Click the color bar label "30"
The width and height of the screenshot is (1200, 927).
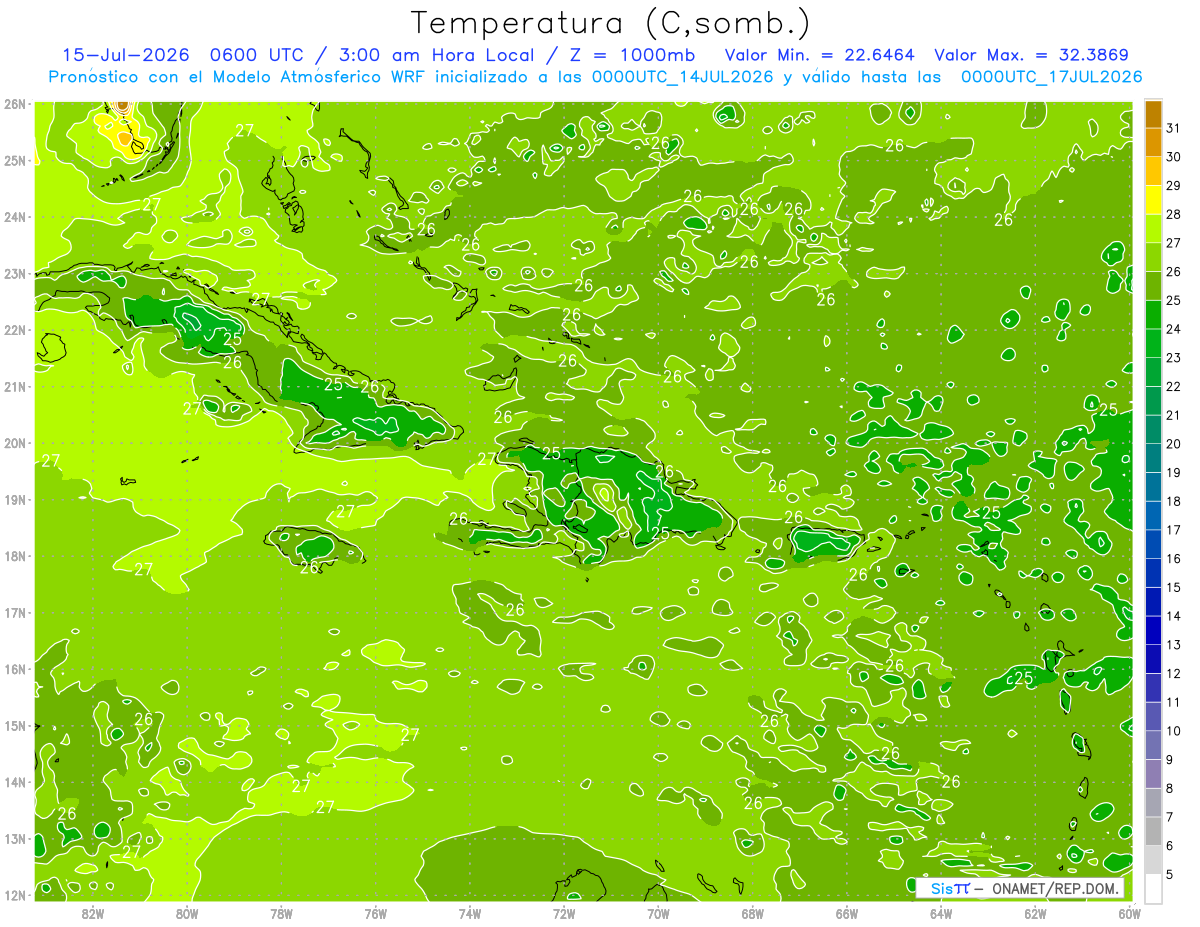point(1174,157)
